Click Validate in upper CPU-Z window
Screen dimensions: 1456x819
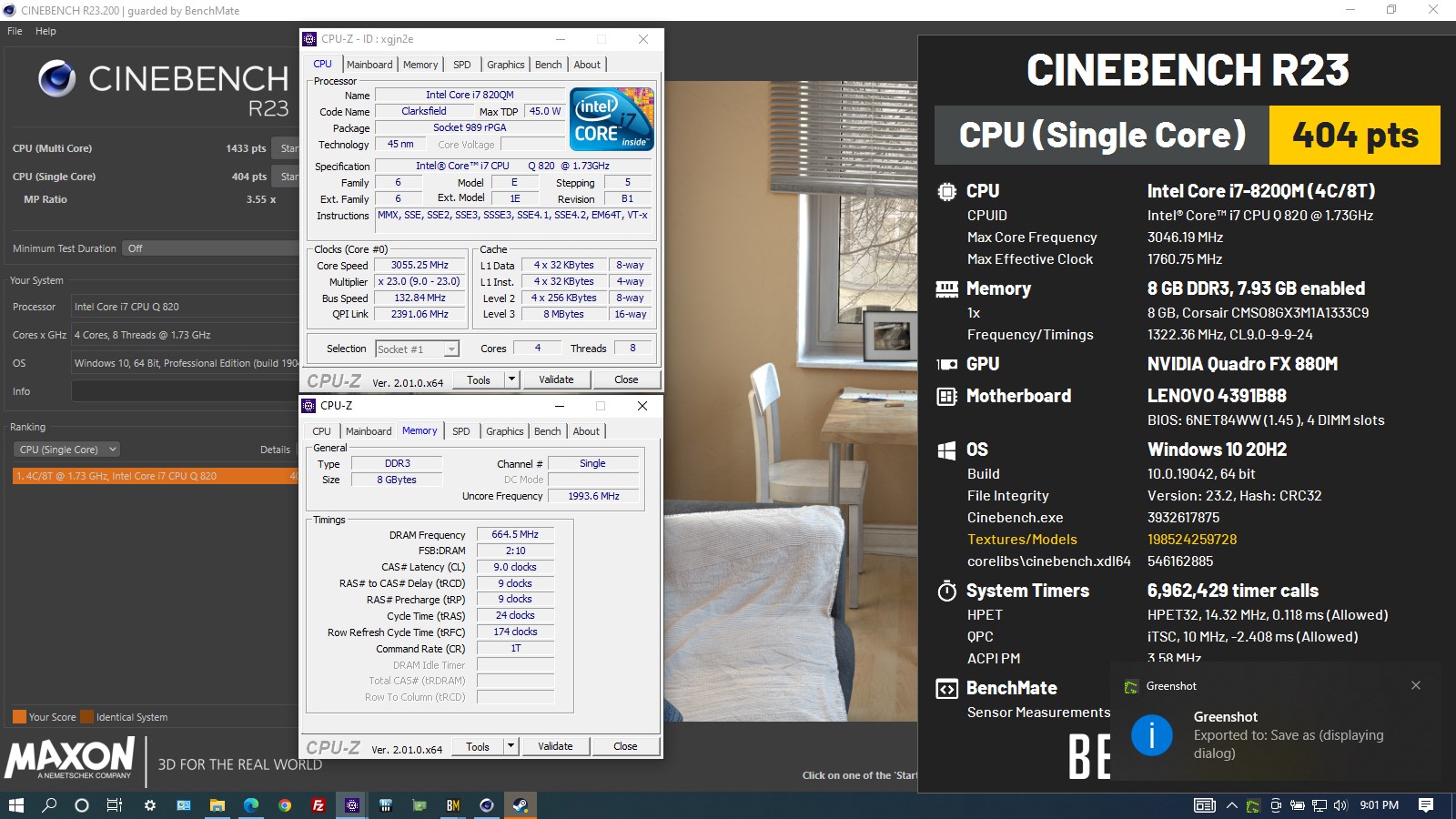click(x=556, y=379)
